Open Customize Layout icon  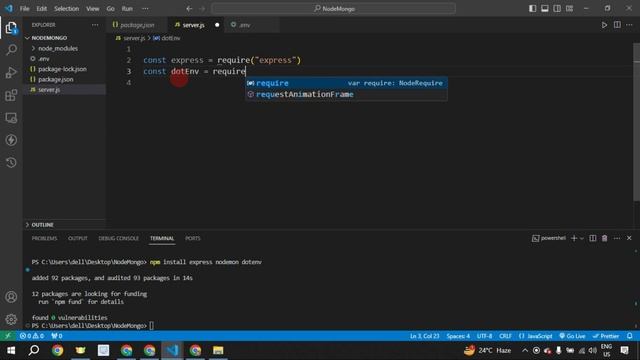point(569,9)
